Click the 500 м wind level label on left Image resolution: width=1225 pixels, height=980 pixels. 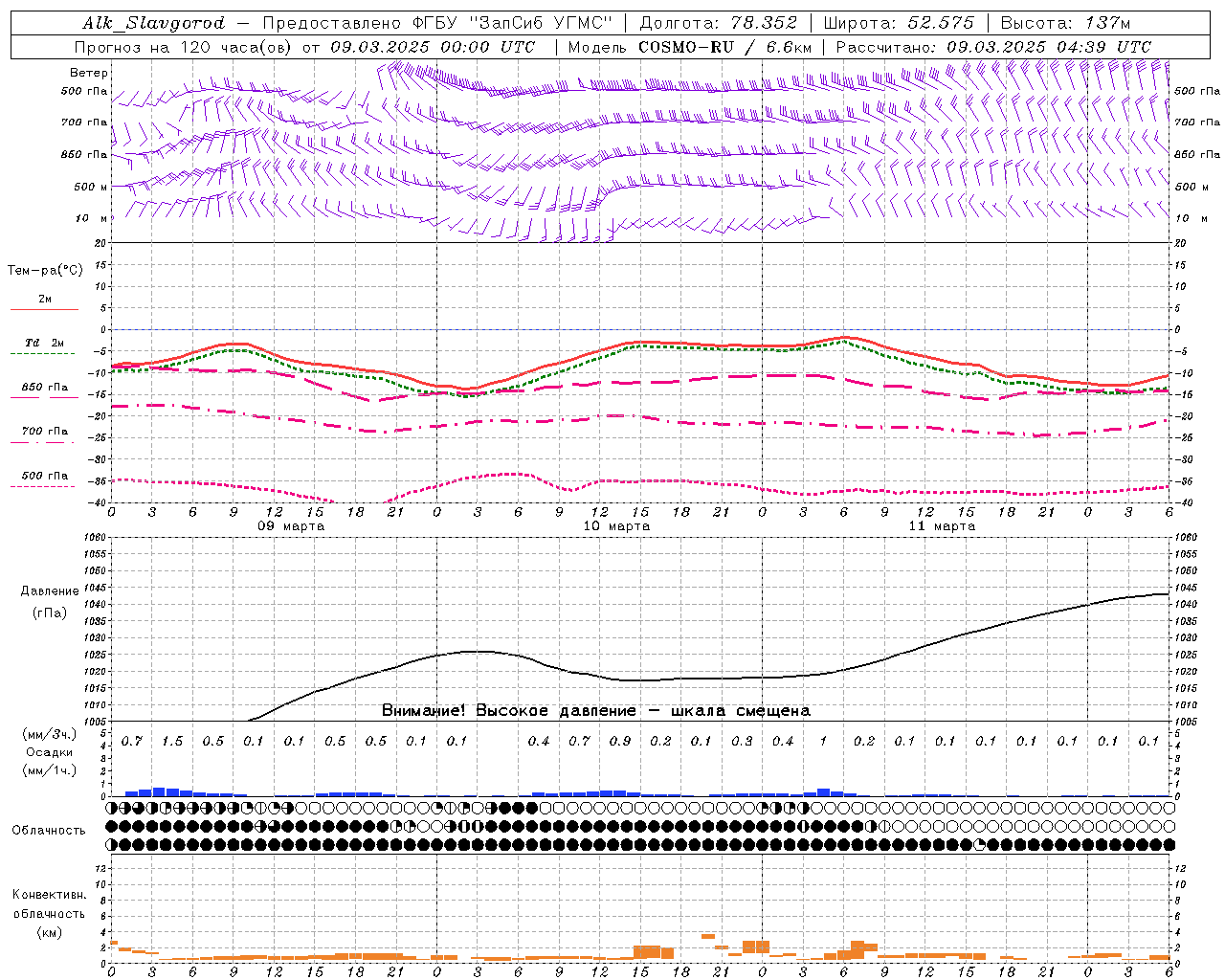[x=91, y=188]
